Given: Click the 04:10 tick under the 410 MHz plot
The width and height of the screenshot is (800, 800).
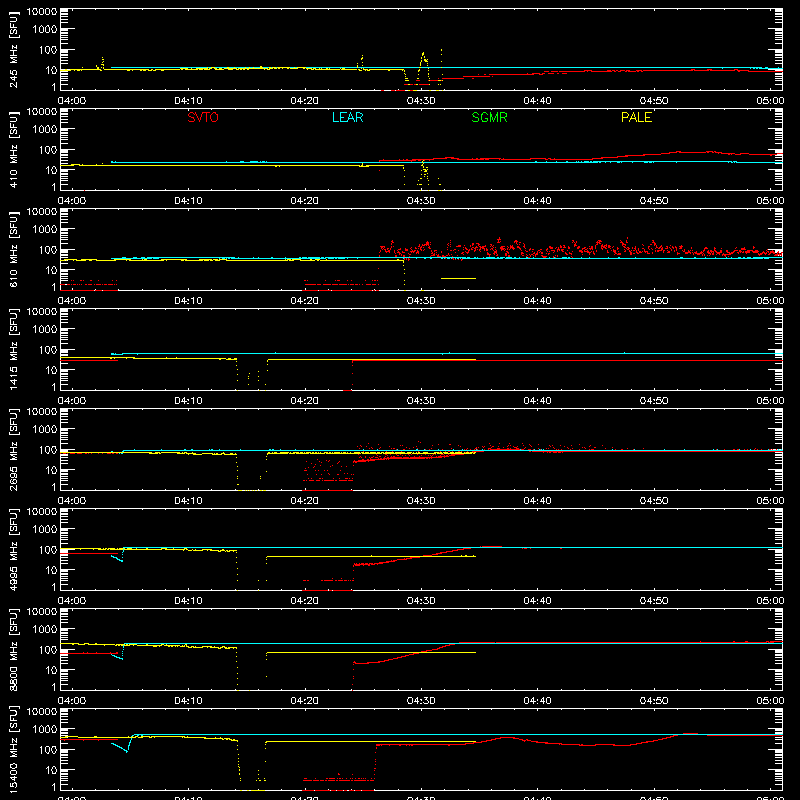Looking at the screenshot, I should 188,201.
